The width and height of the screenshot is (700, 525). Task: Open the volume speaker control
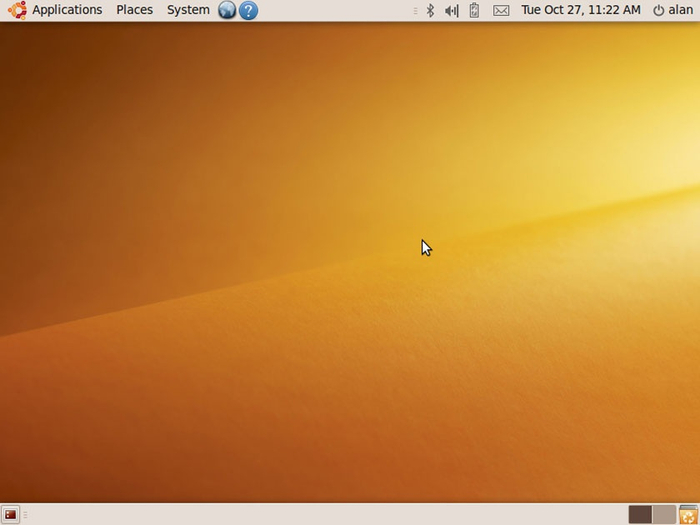[451, 10]
